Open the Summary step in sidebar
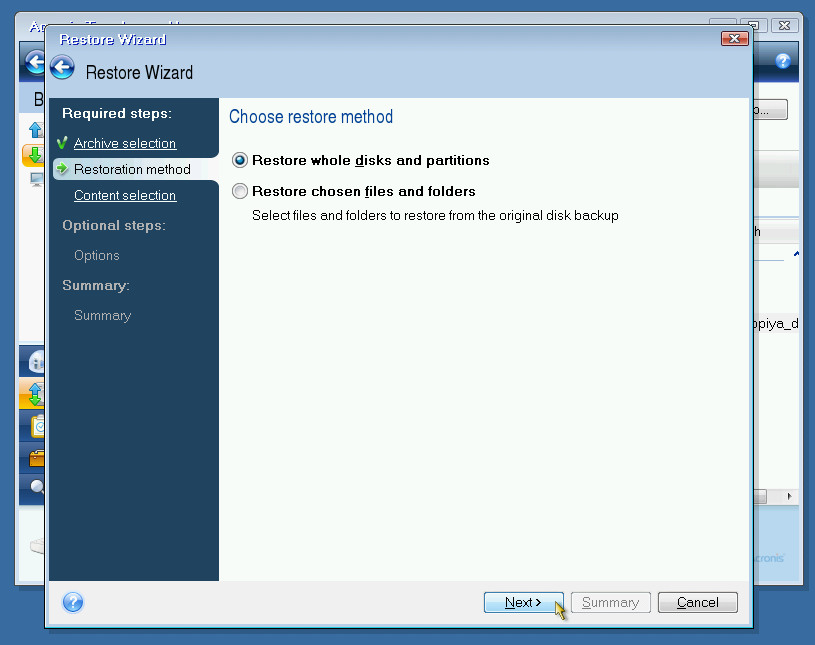 click(x=102, y=315)
